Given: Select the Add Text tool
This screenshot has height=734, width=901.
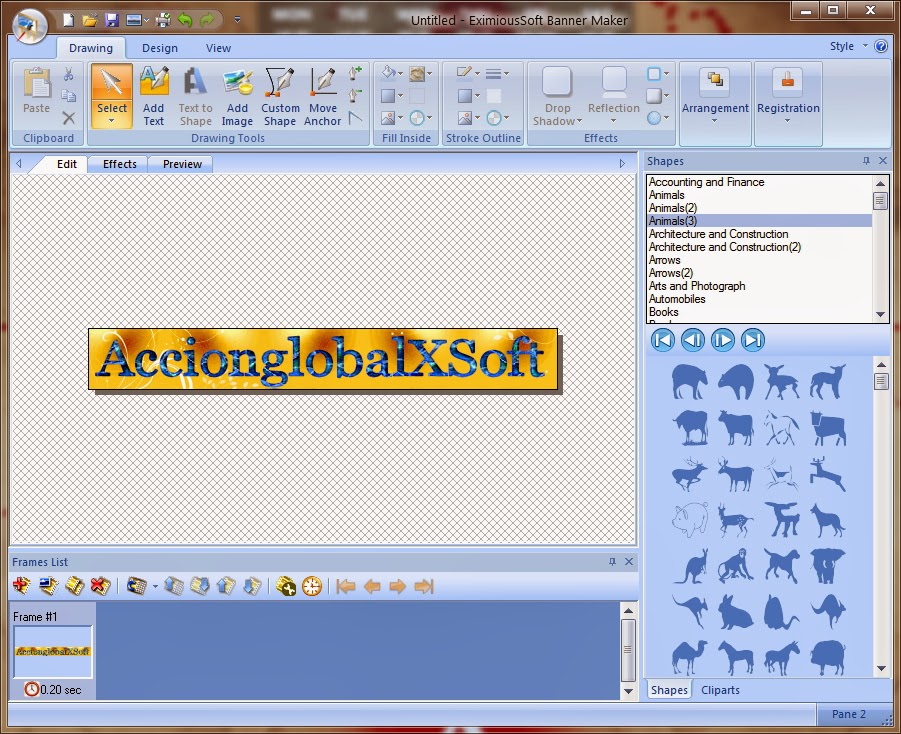Looking at the screenshot, I should click(153, 95).
